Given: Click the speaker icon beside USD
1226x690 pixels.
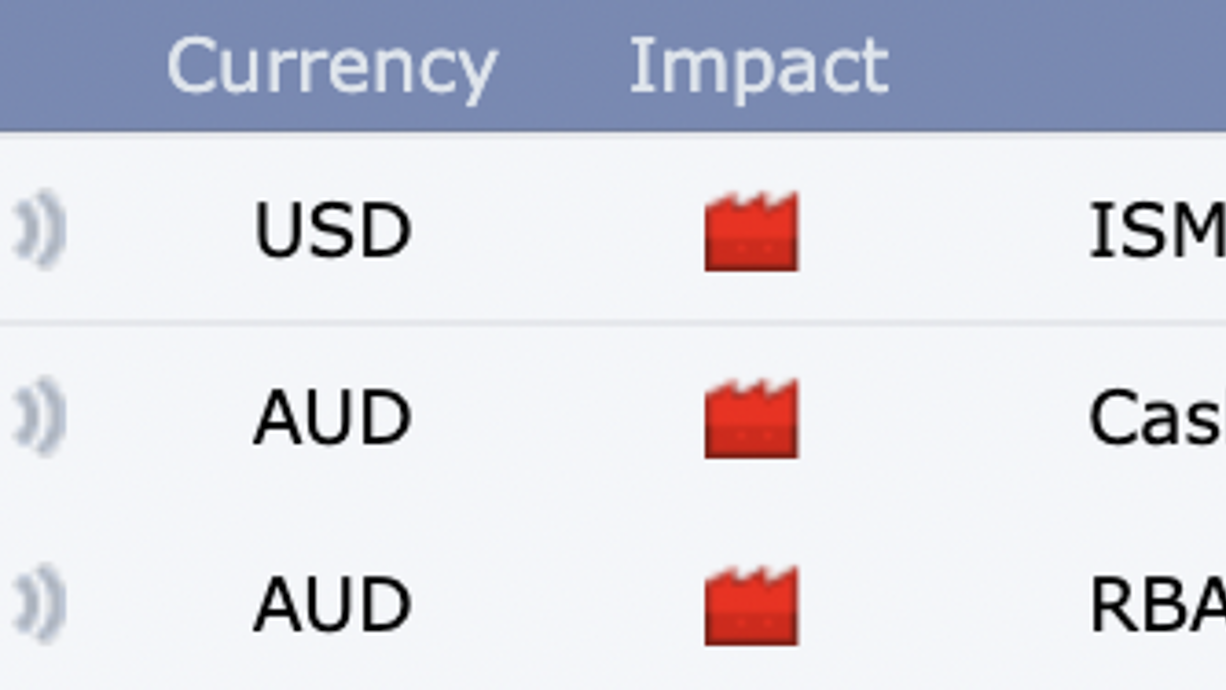Looking at the screenshot, I should click(x=40, y=231).
